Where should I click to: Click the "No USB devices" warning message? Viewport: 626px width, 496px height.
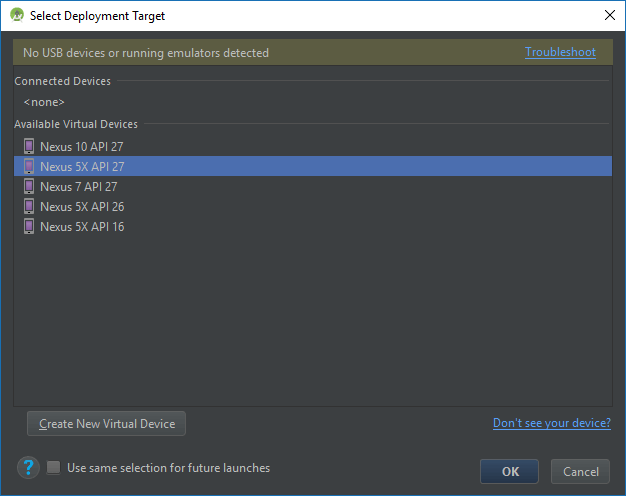click(146, 53)
